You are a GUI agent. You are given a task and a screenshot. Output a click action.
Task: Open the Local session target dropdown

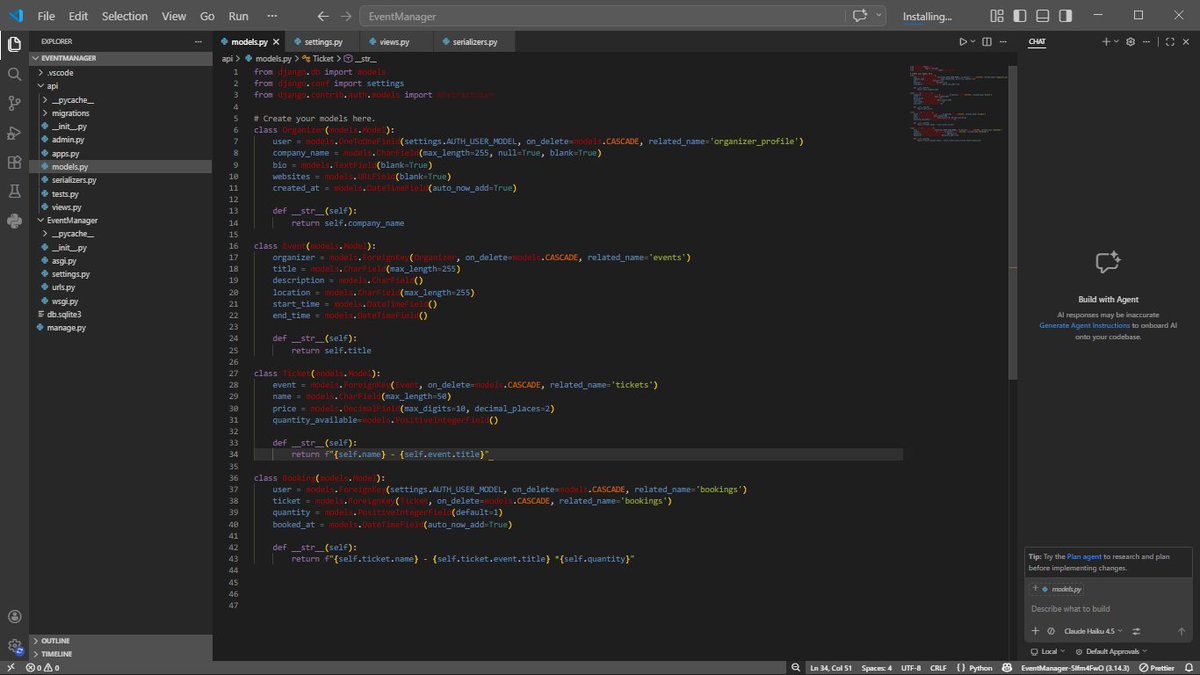pos(1047,651)
